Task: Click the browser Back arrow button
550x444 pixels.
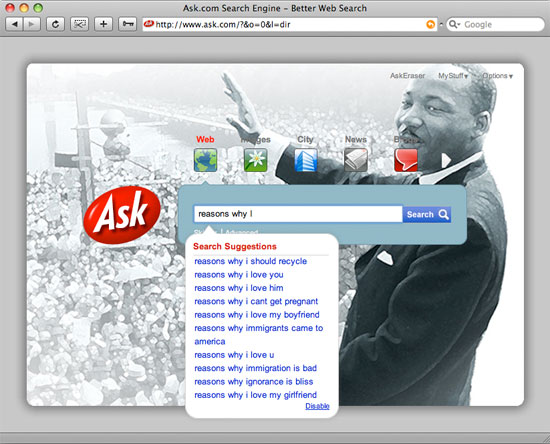Action: 14,24
